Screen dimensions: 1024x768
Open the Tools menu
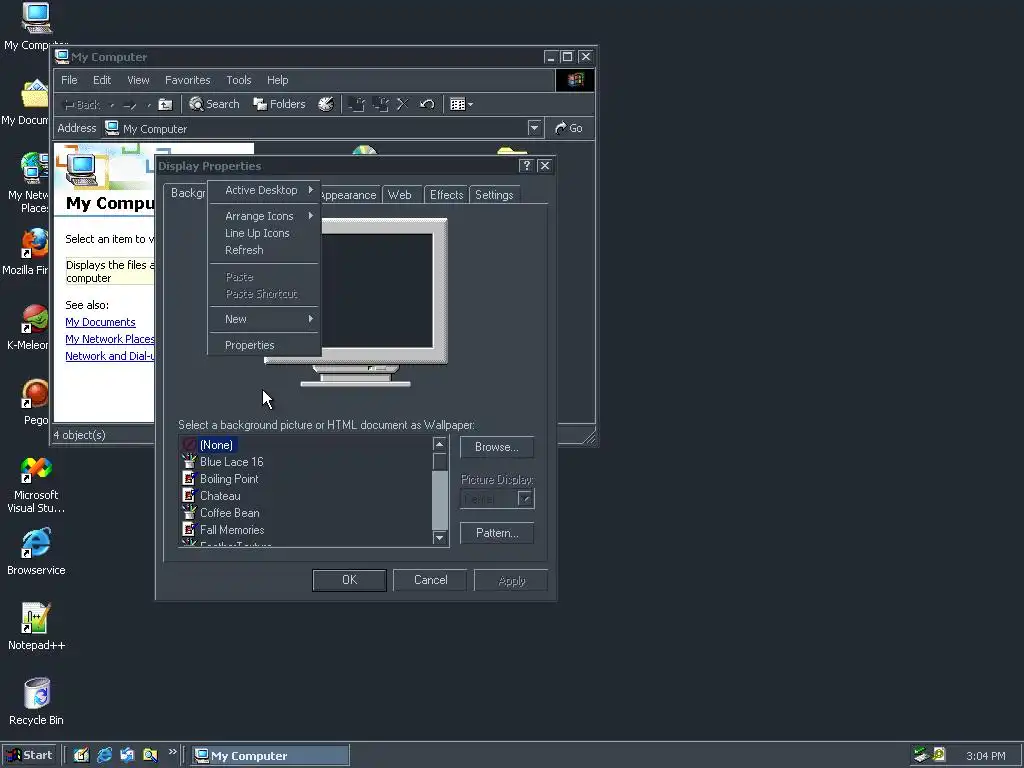pos(238,80)
